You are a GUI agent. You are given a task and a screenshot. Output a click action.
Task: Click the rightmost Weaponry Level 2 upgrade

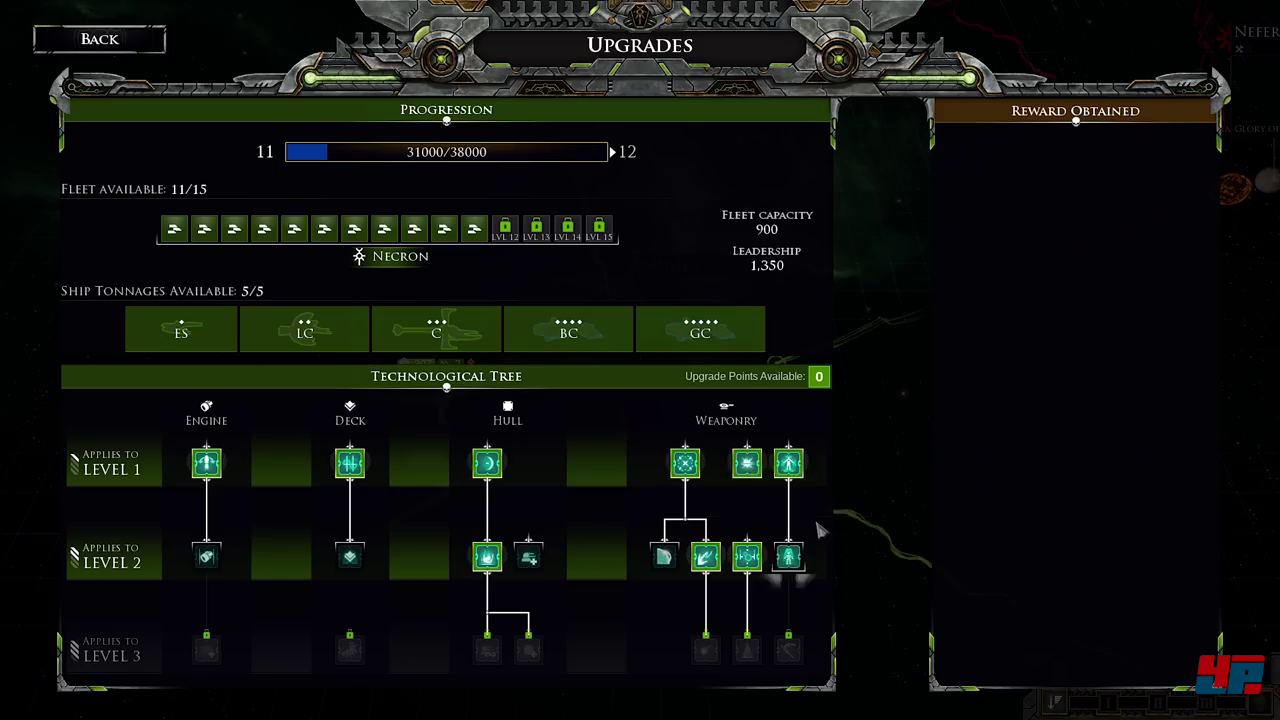(x=788, y=556)
